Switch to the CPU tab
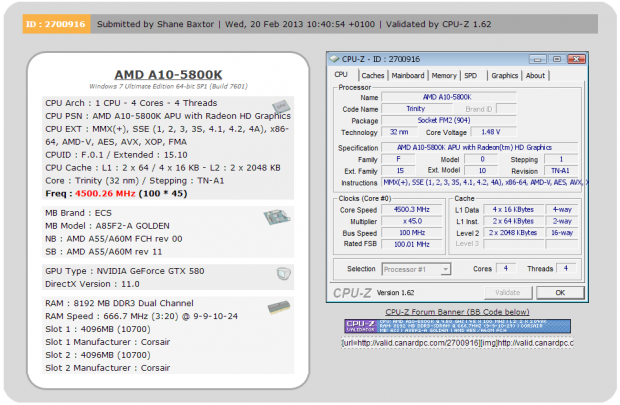This screenshot has height=405, width=620. point(341,75)
